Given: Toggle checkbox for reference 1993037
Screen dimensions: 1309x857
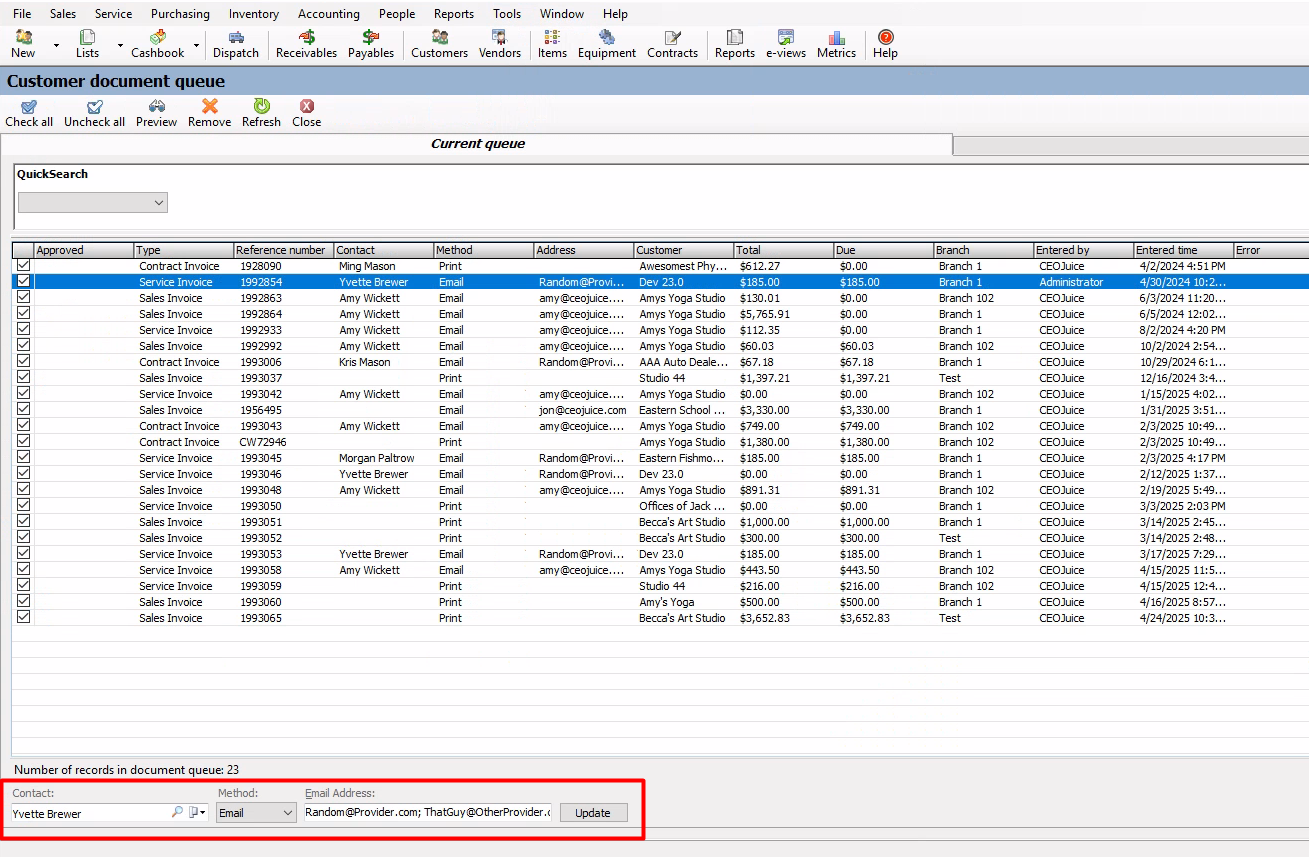Looking at the screenshot, I should pos(23,378).
